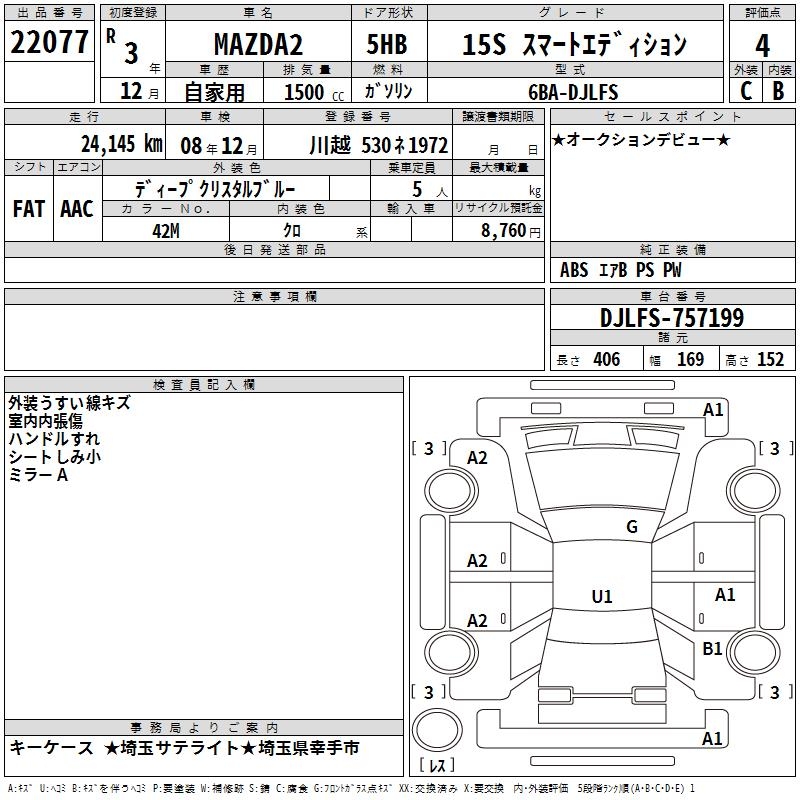Select inspector note ハンドルすれ
The height and width of the screenshot is (800, 800).
click(54, 439)
